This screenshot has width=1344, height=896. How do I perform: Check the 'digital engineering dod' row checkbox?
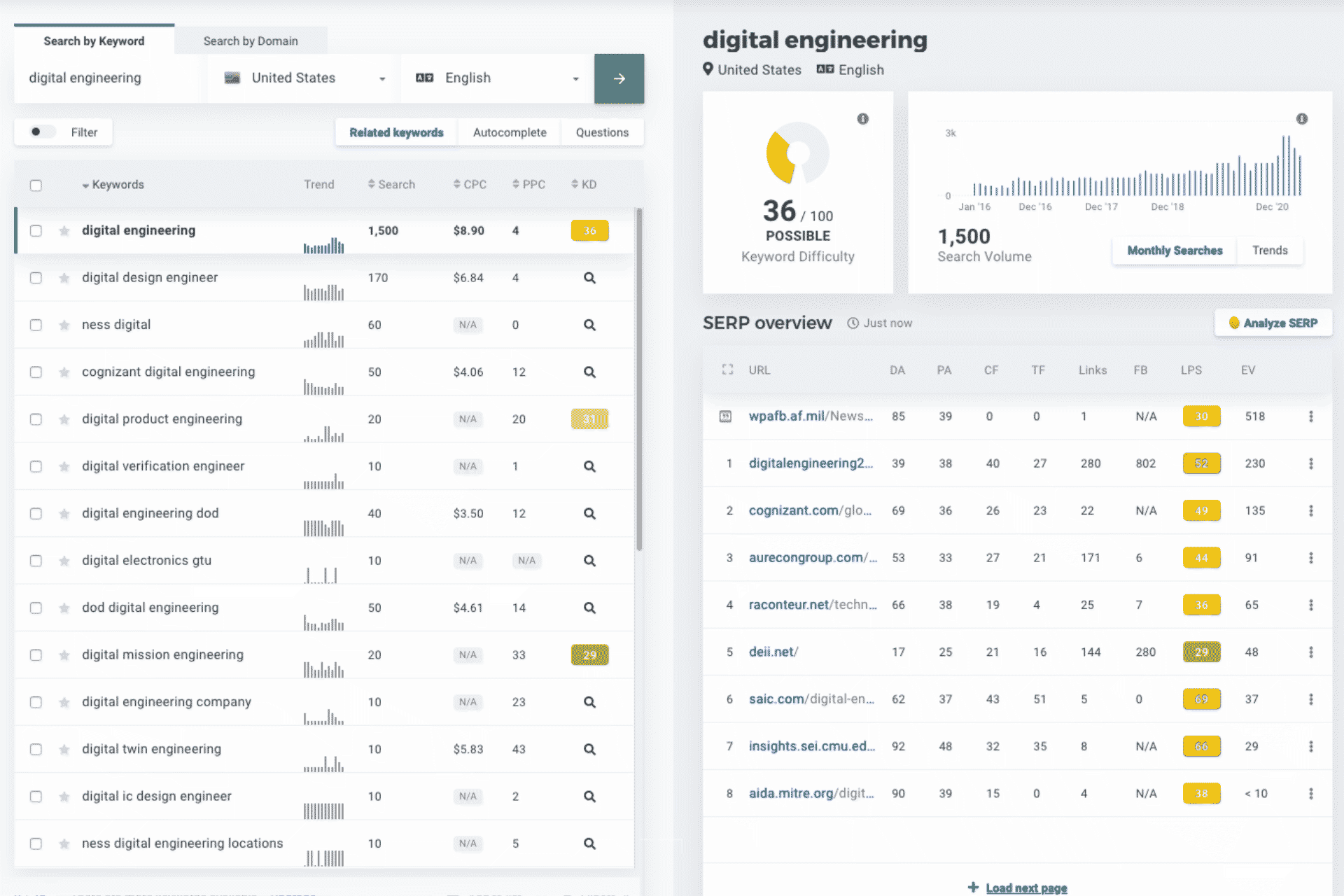tap(36, 514)
